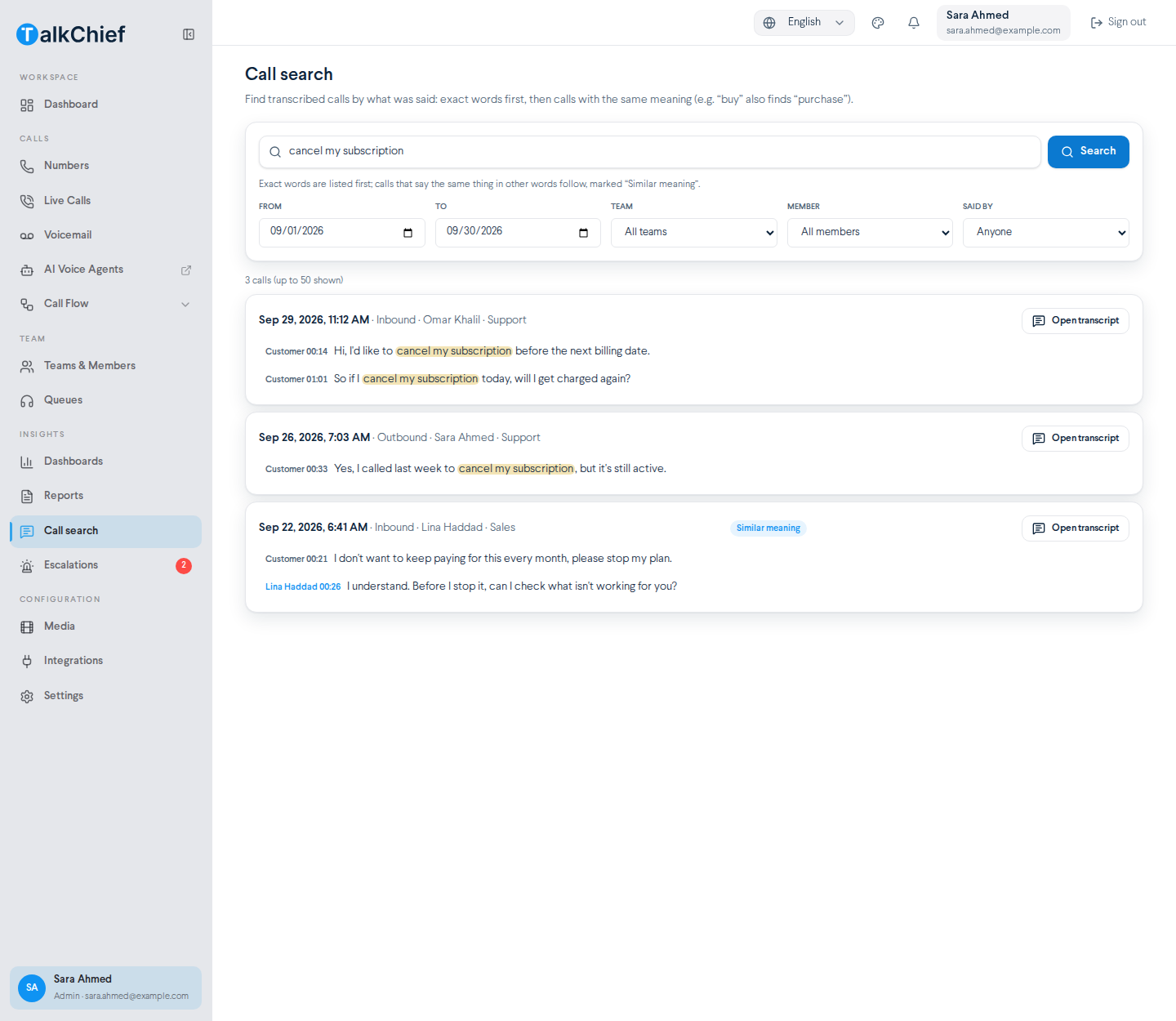
Task: Open transcript for Sep 22 Lina Haddad call
Action: click(1076, 528)
